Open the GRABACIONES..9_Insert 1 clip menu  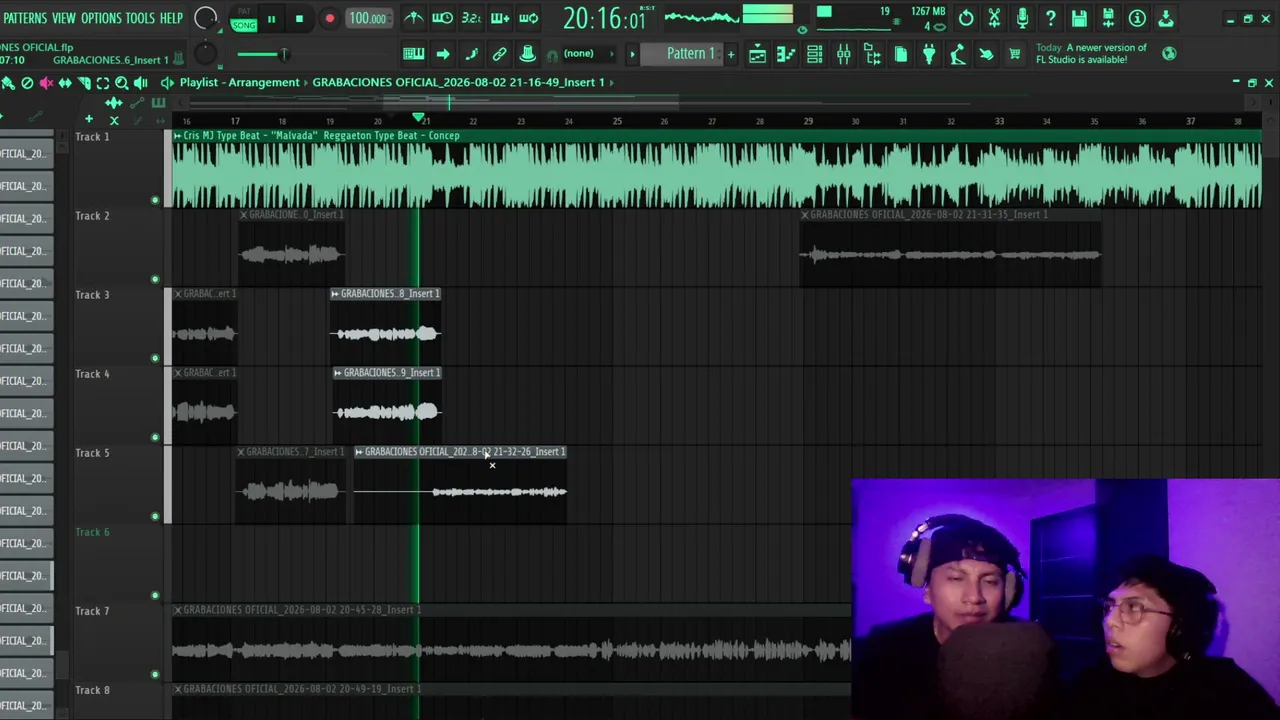point(338,373)
